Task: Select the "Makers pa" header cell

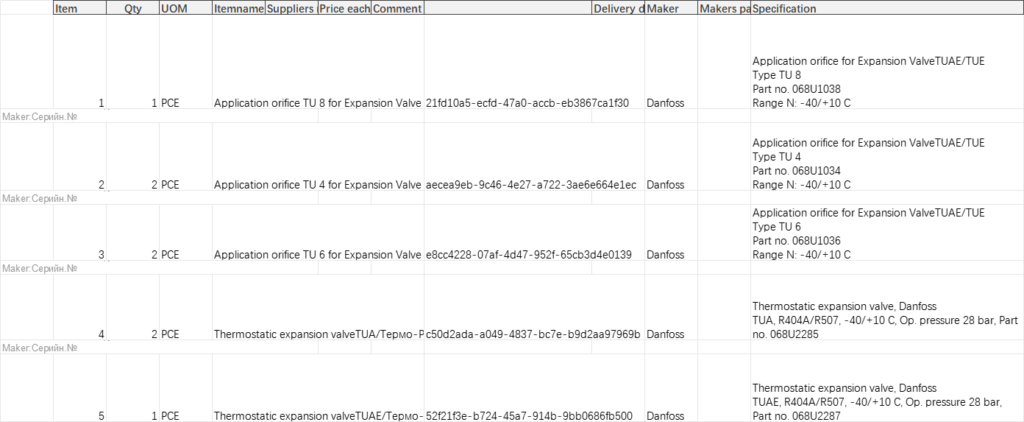Action: click(723, 9)
